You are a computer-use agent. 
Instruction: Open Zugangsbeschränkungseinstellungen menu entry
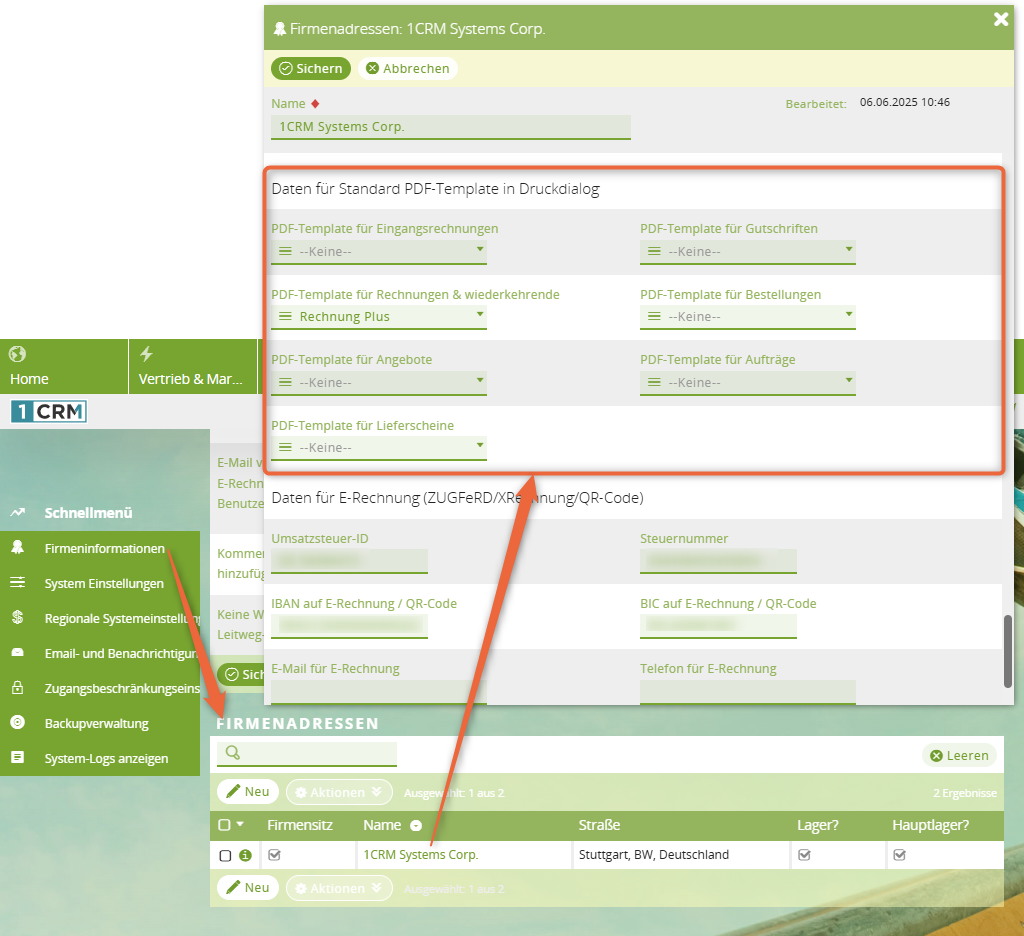tap(122, 688)
